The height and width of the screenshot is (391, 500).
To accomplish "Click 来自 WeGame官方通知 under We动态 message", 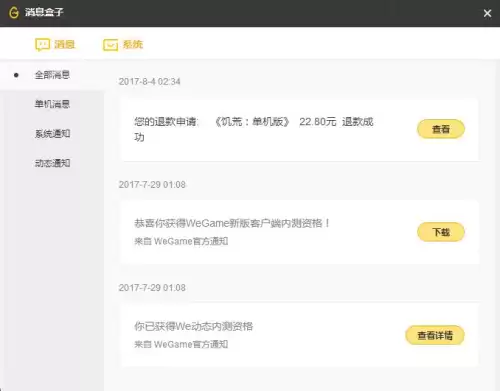I will click(x=181, y=344).
